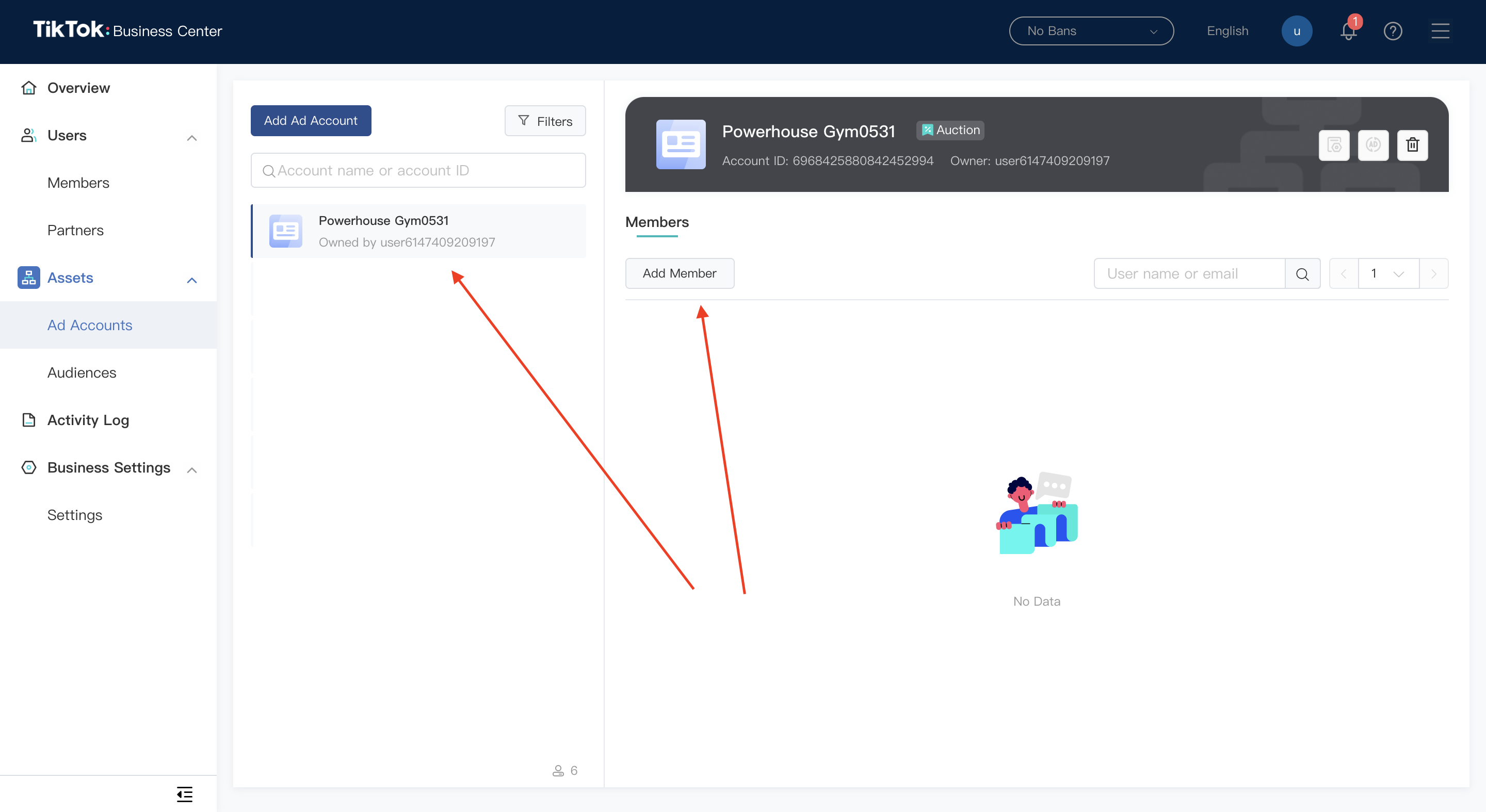1486x812 pixels.
Task: Collapse Business Settings section chevron
Action: (x=192, y=470)
